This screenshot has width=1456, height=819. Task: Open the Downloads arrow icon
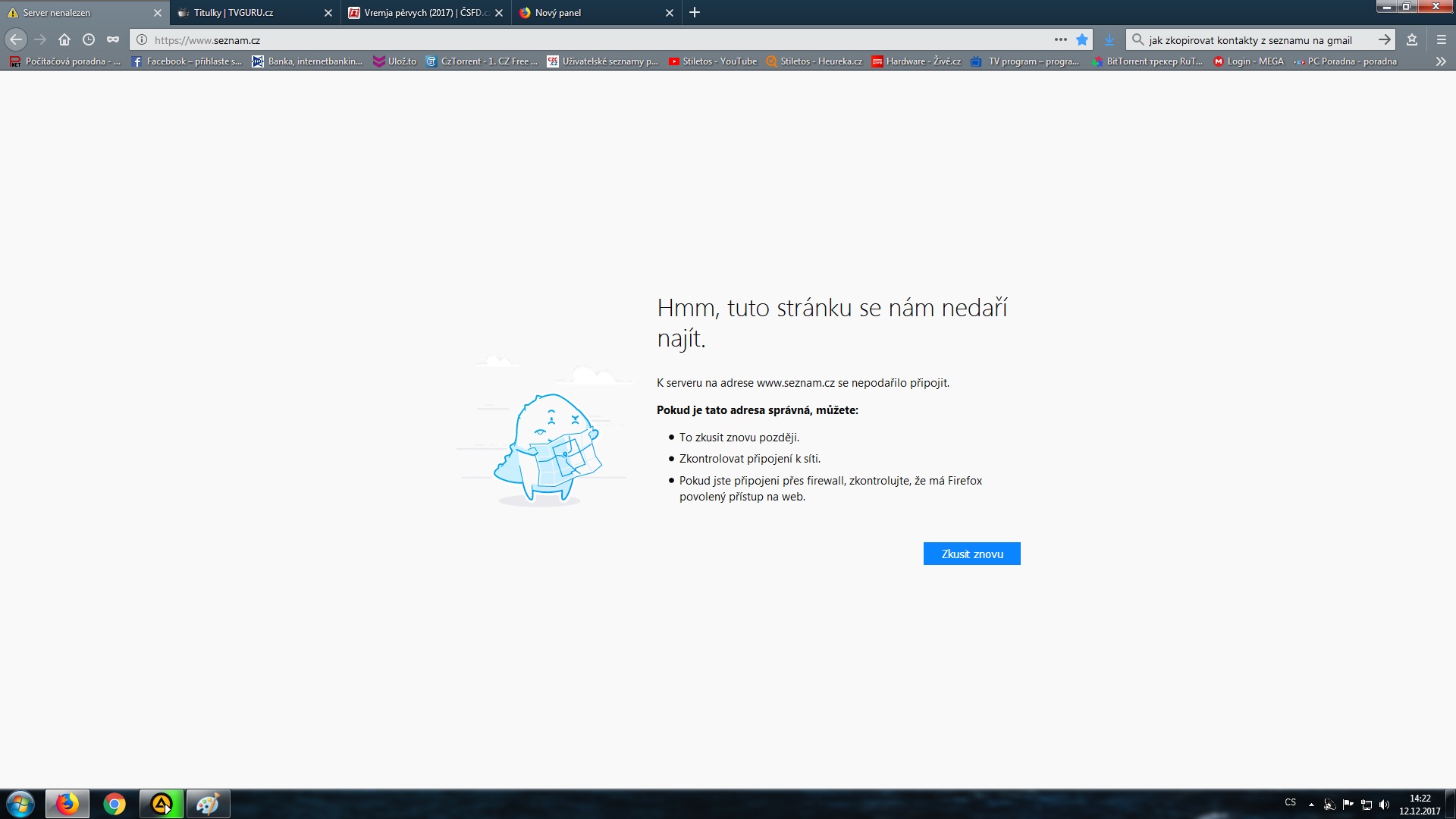1109,40
